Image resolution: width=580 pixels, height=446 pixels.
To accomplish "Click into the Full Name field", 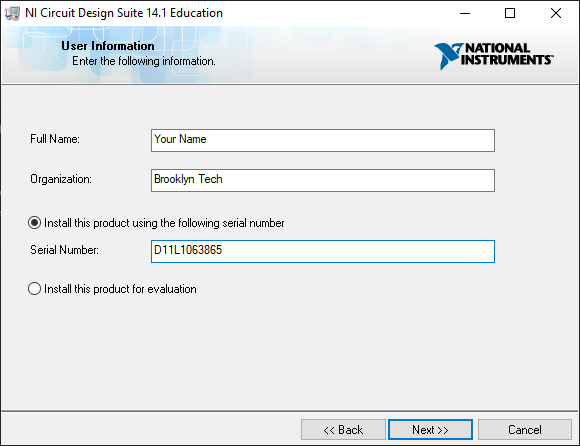I will pos(323,140).
